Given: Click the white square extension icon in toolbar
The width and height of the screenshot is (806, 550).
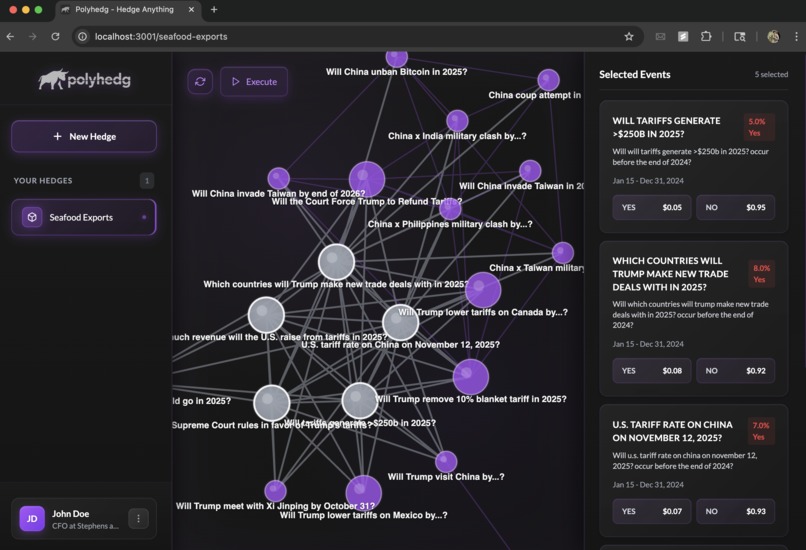Looking at the screenshot, I should click(x=683, y=36).
